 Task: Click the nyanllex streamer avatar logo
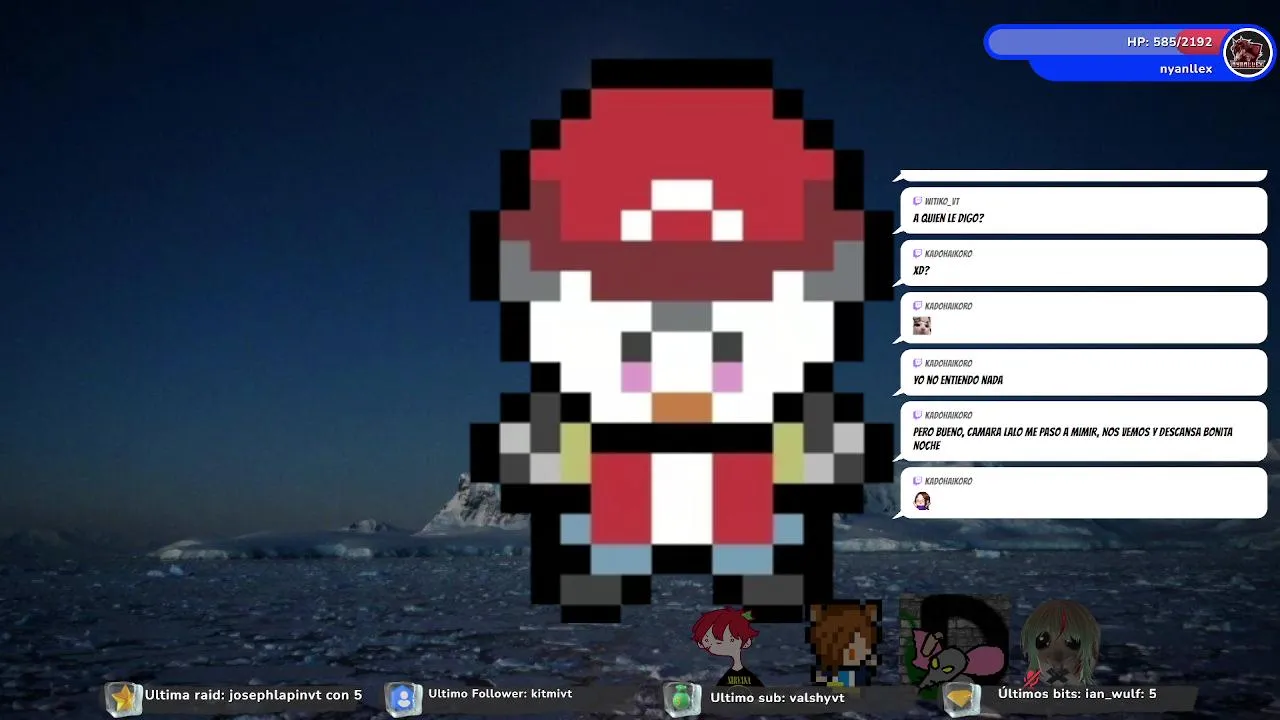click(1247, 52)
